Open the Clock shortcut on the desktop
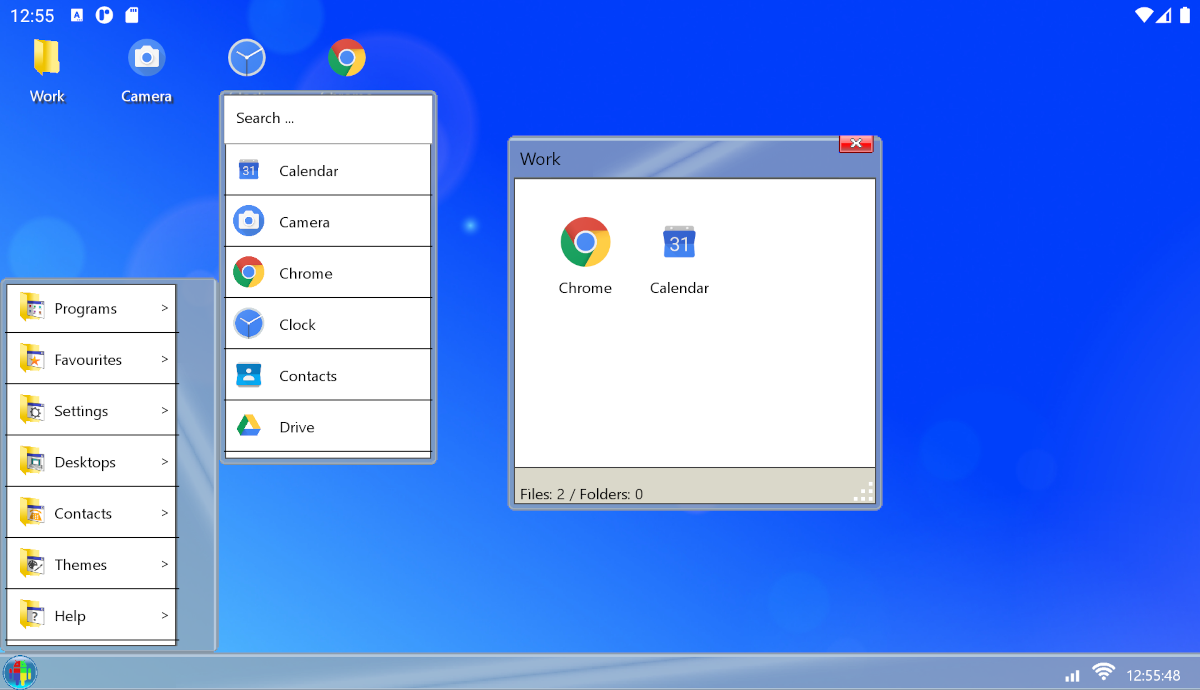 (247, 58)
